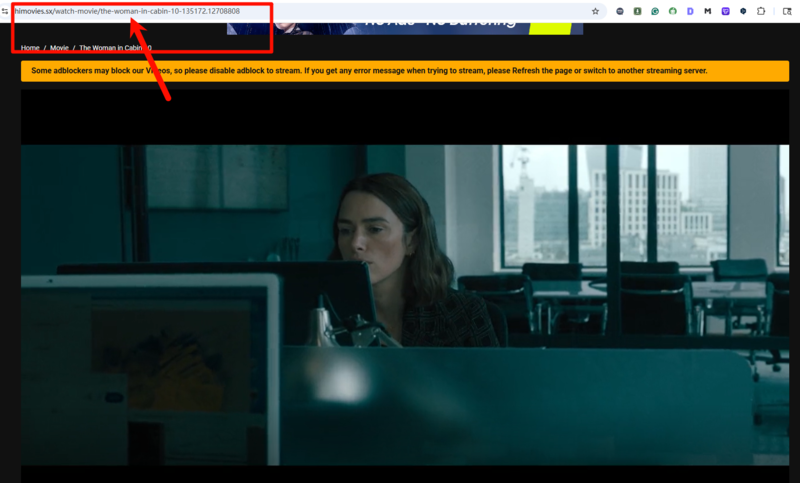Click the orange adblock warning notice
The width and height of the screenshot is (800, 483).
coord(405,71)
